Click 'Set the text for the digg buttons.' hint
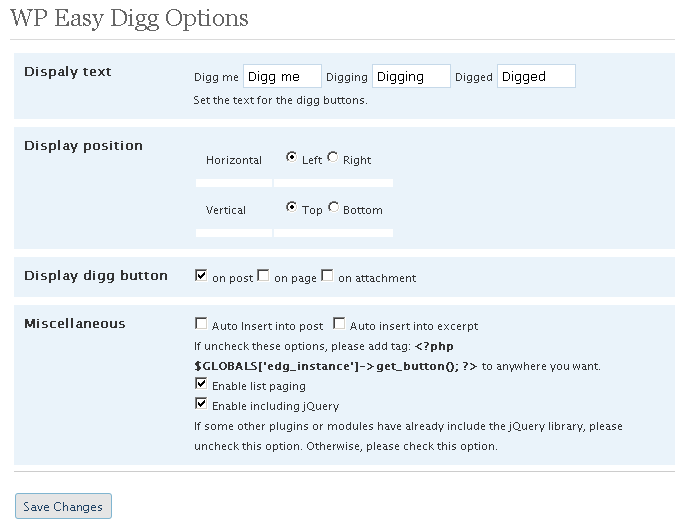 280,100
